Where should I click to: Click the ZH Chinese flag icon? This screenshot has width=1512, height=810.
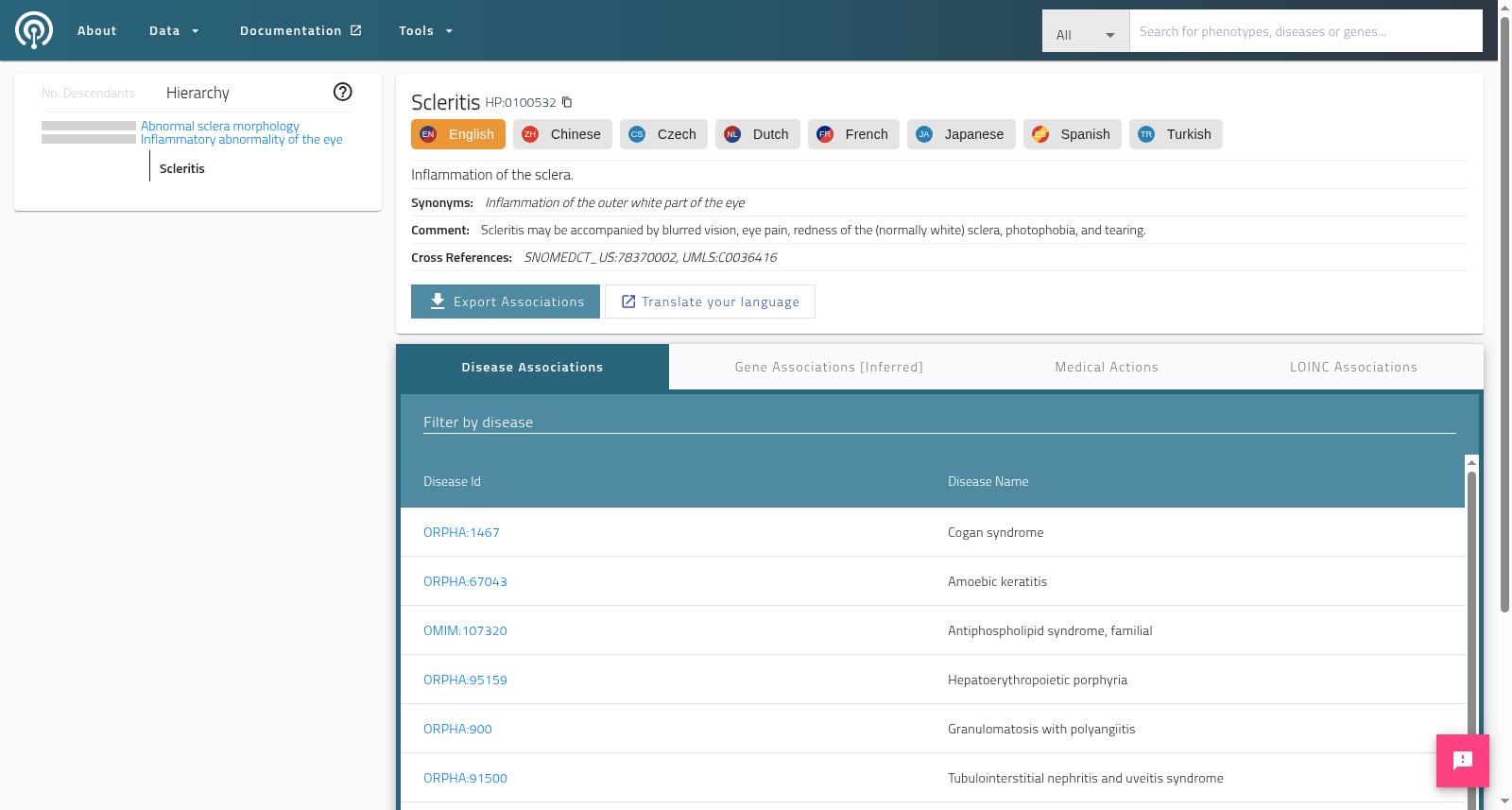[x=530, y=134]
